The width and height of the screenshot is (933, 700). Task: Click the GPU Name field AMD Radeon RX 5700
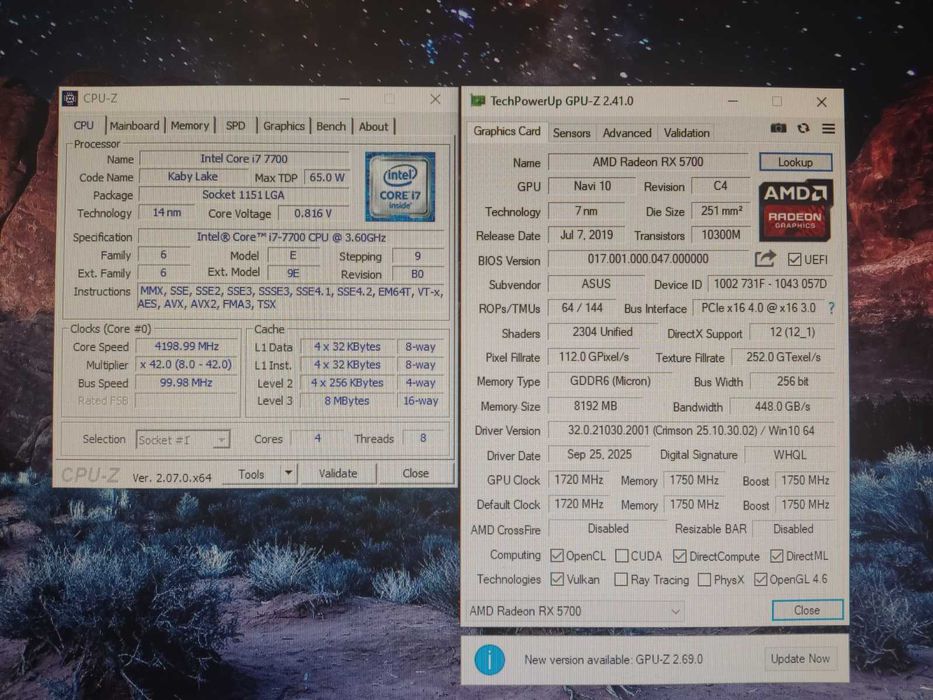click(x=648, y=162)
